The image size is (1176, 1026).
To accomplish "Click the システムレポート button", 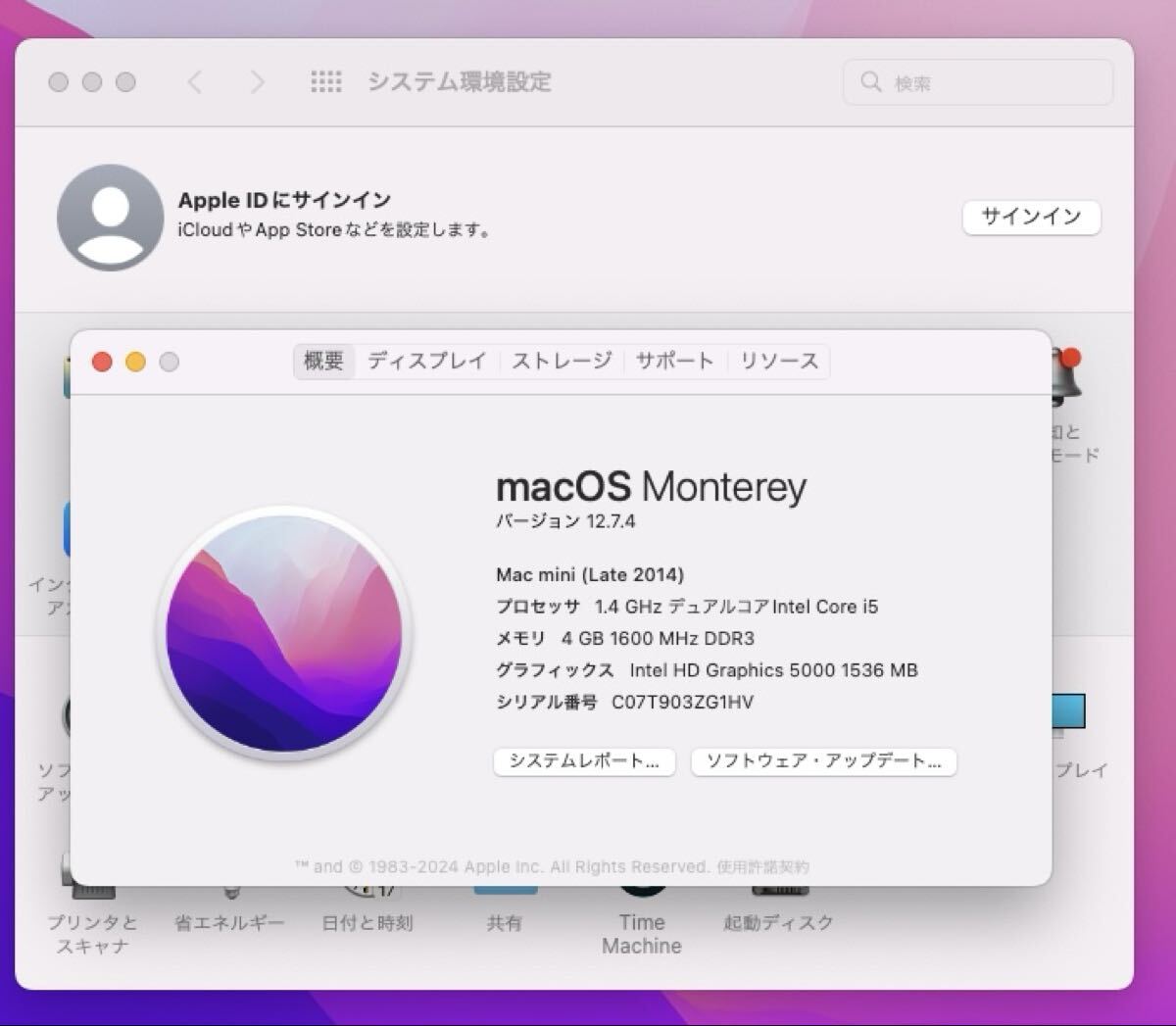I will tap(584, 761).
